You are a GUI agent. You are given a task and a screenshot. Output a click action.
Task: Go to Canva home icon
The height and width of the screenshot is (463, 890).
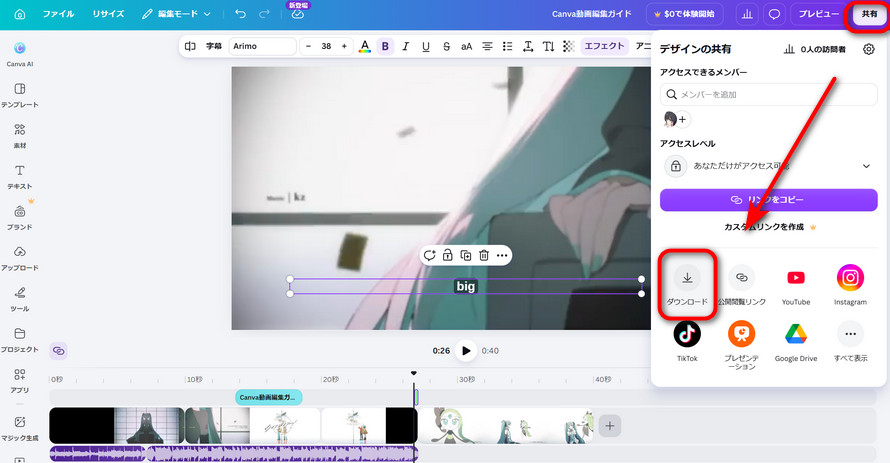[20, 14]
